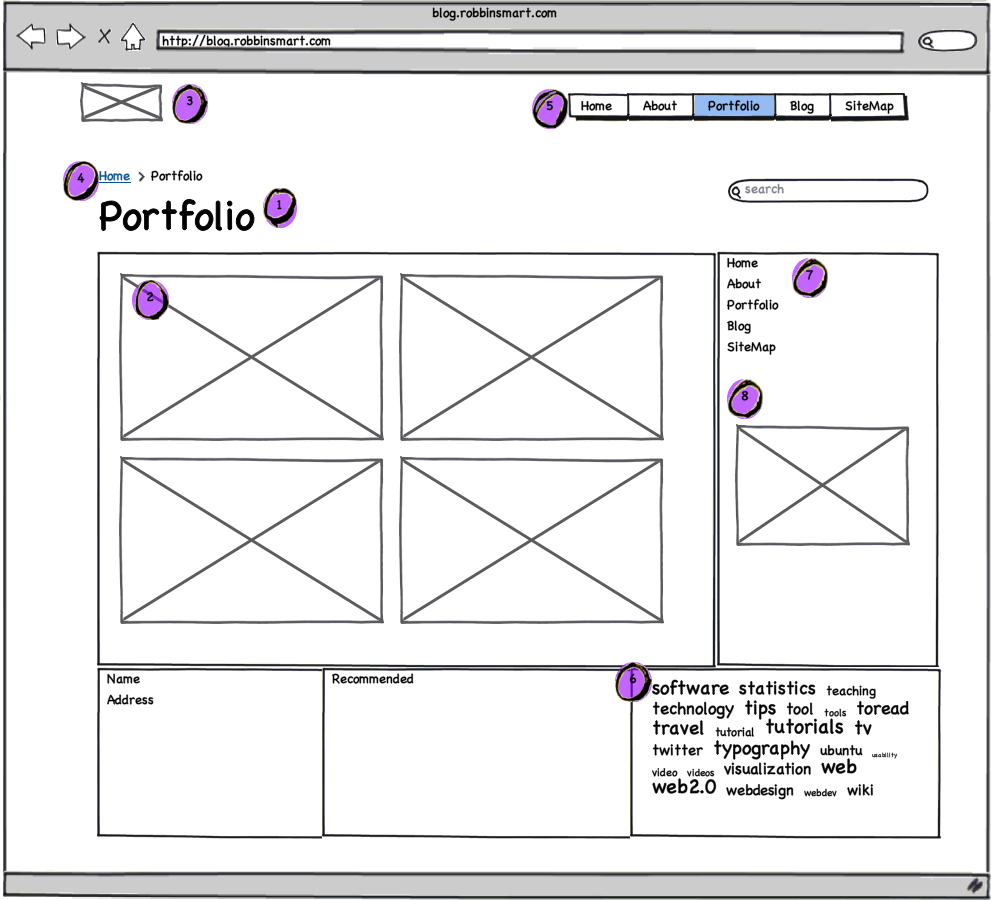Click the browser forward arrow
The image size is (991, 900).
pyautogui.click(x=70, y=38)
